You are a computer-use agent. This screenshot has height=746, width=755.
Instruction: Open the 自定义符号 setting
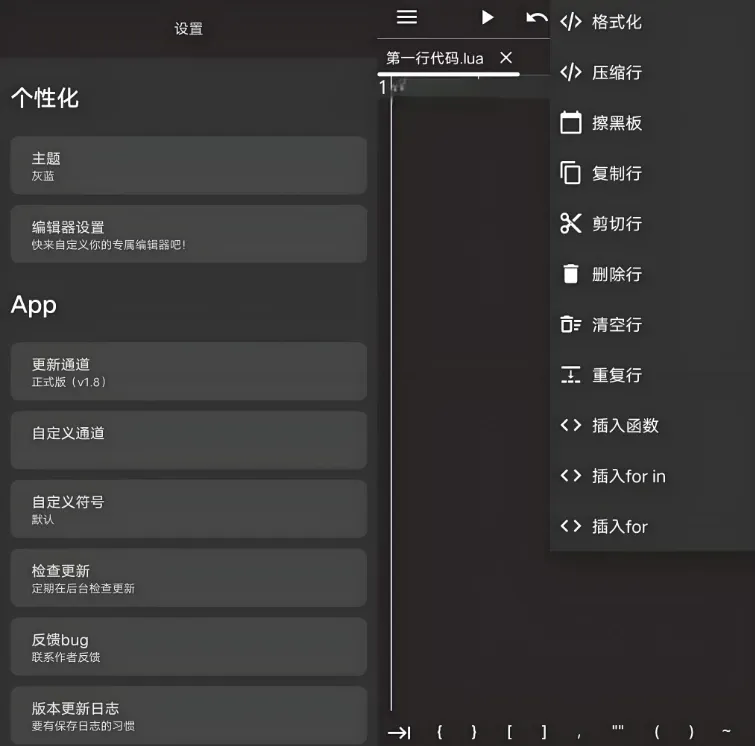189,509
